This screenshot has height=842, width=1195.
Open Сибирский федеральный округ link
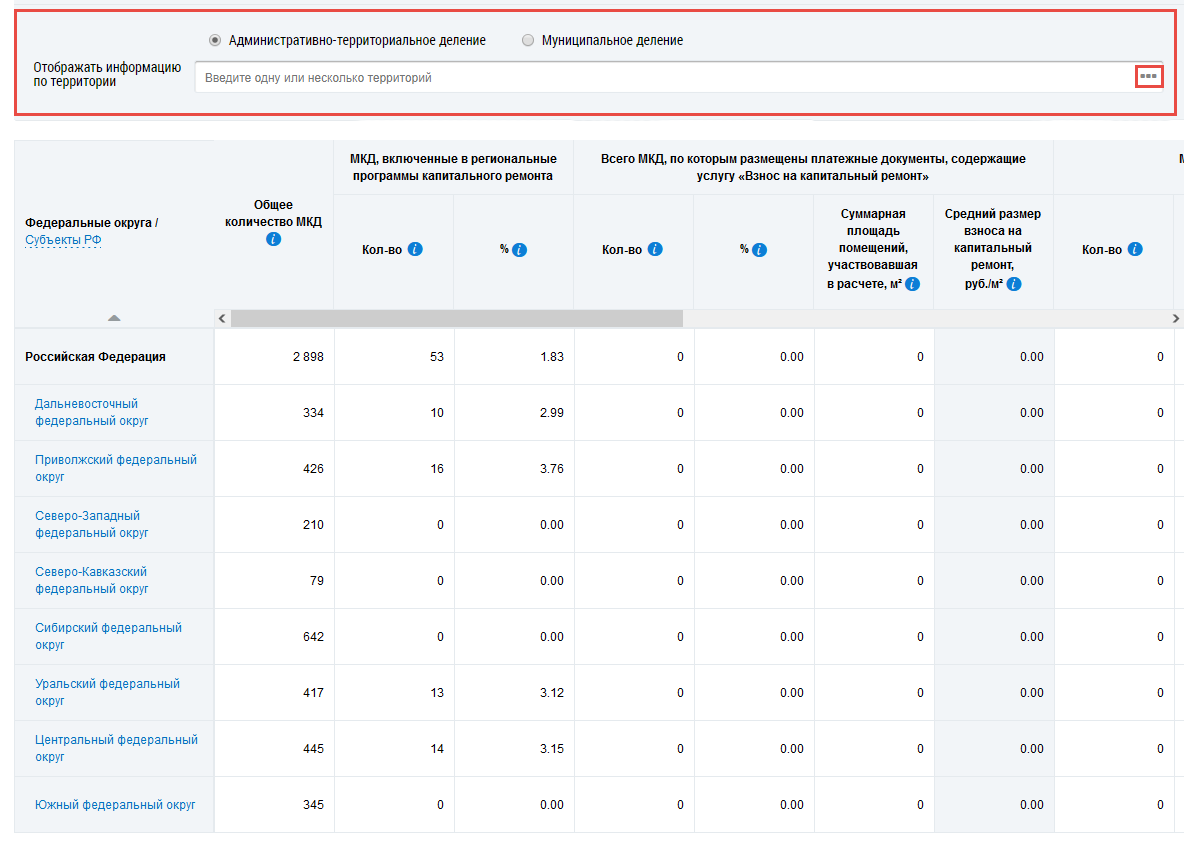pyautogui.click(x=108, y=636)
